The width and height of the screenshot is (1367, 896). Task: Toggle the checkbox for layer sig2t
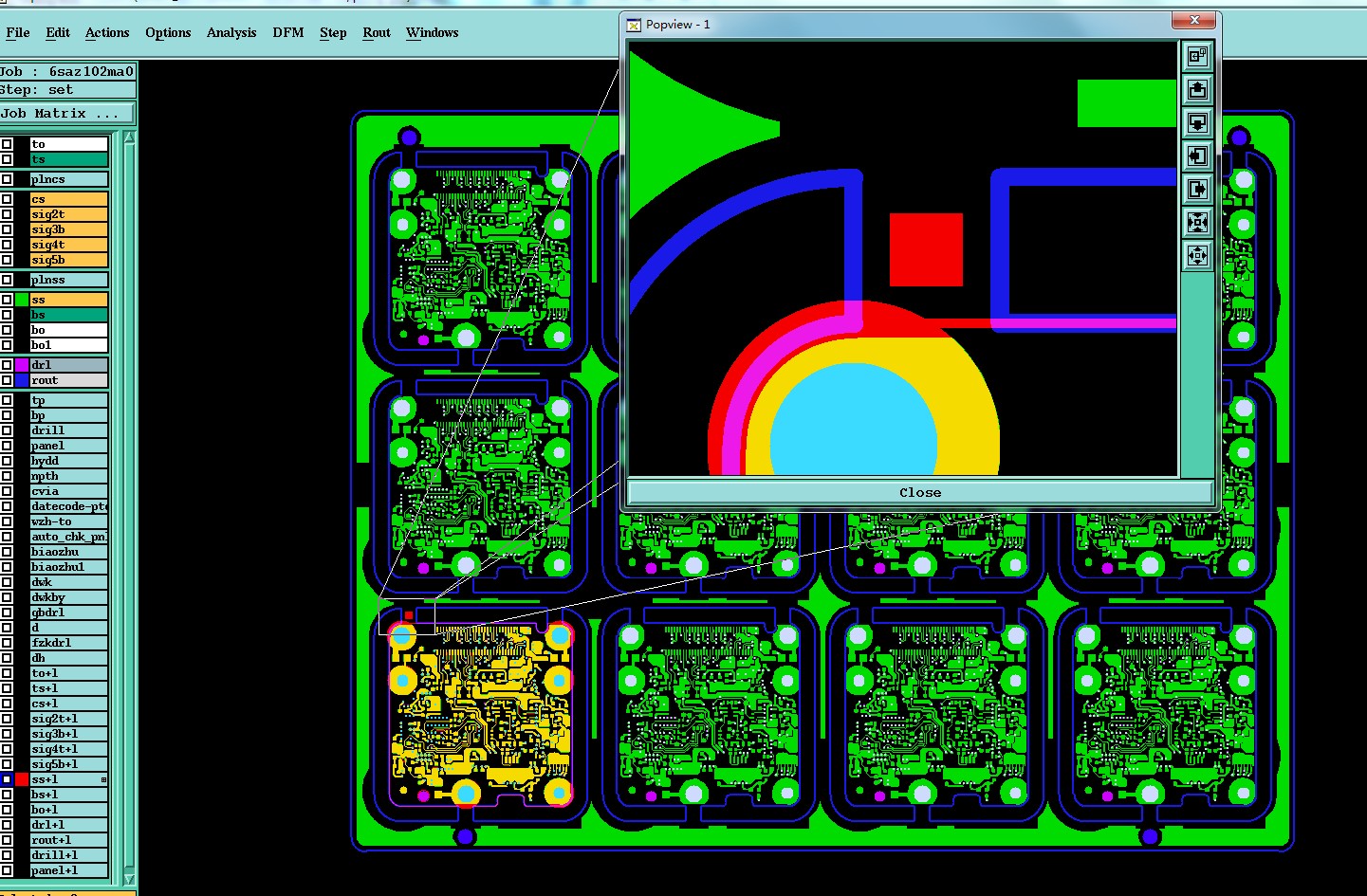click(x=7, y=214)
